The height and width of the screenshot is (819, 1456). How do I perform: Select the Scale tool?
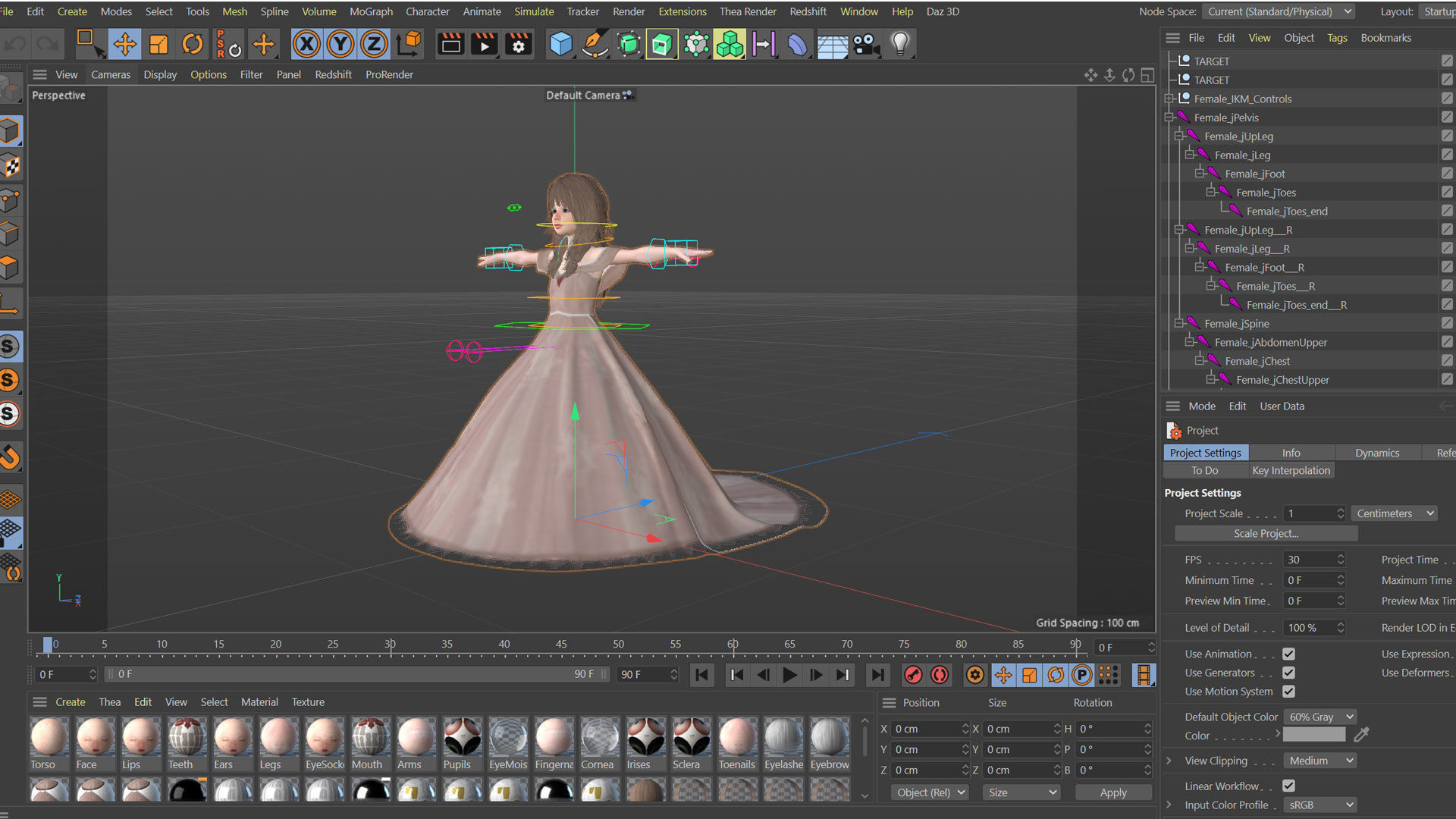[x=158, y=44]
